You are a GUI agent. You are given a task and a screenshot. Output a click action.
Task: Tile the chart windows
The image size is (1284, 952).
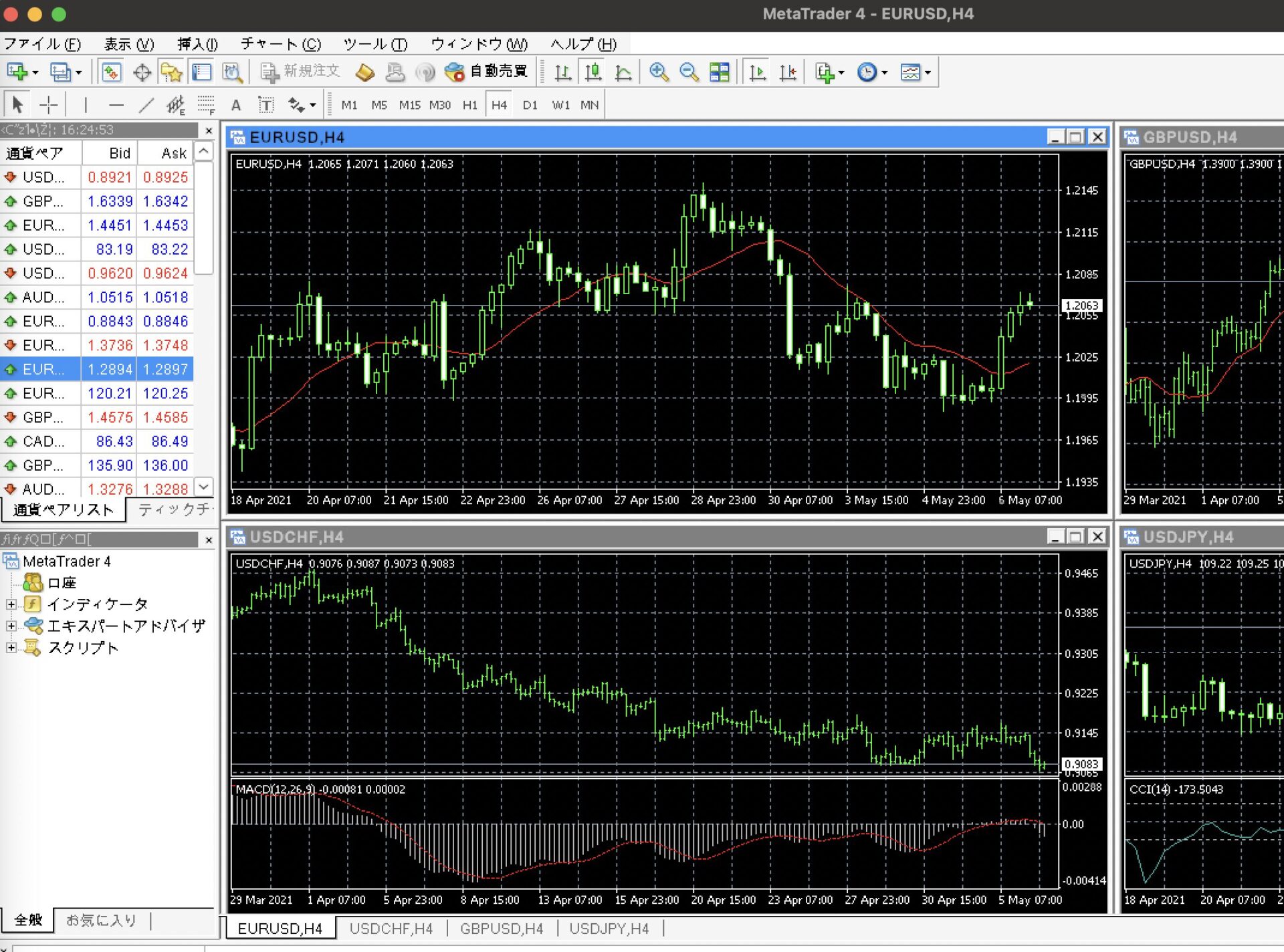(720, 72)
